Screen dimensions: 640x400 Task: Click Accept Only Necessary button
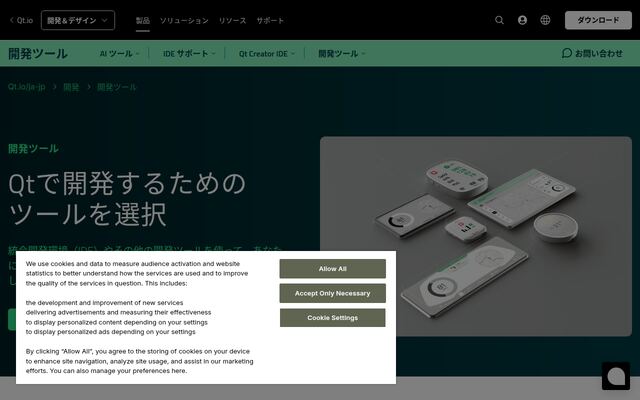pos(332,293)
